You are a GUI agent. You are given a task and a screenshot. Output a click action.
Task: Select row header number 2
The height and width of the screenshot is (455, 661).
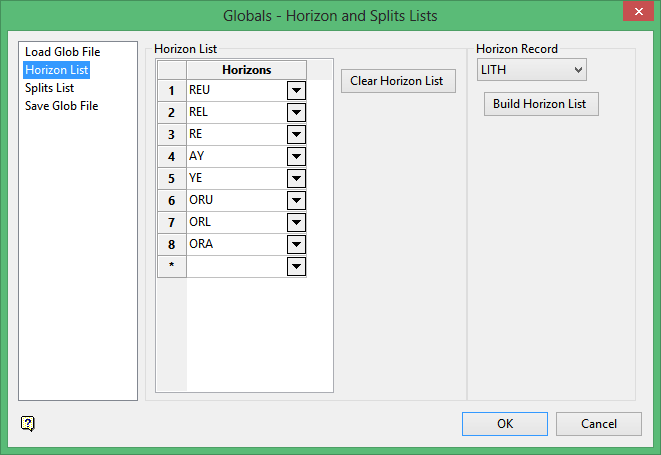click(x=172, y=112)
